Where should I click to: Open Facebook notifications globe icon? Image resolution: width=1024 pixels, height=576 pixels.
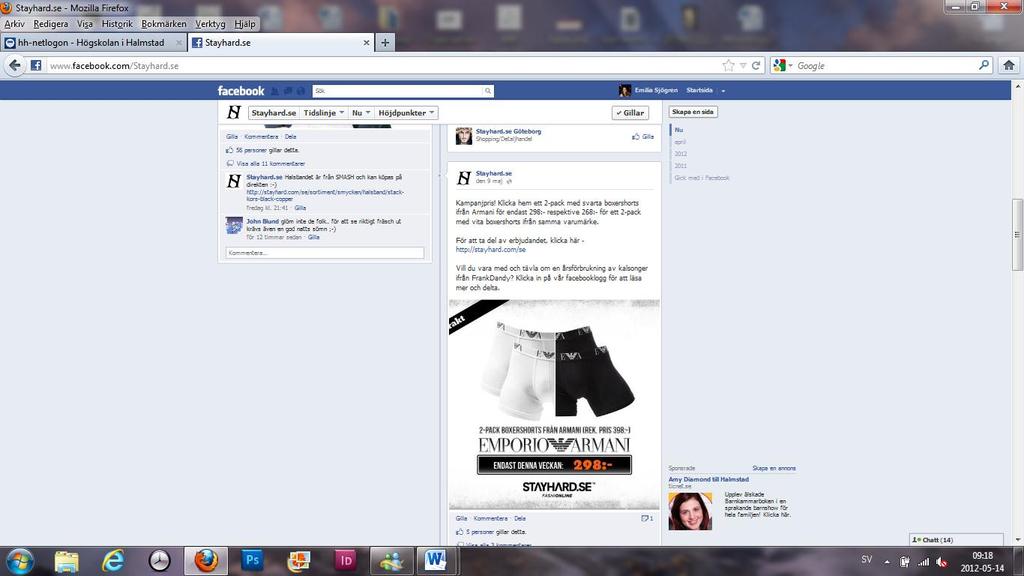click(x=301, y=91)
